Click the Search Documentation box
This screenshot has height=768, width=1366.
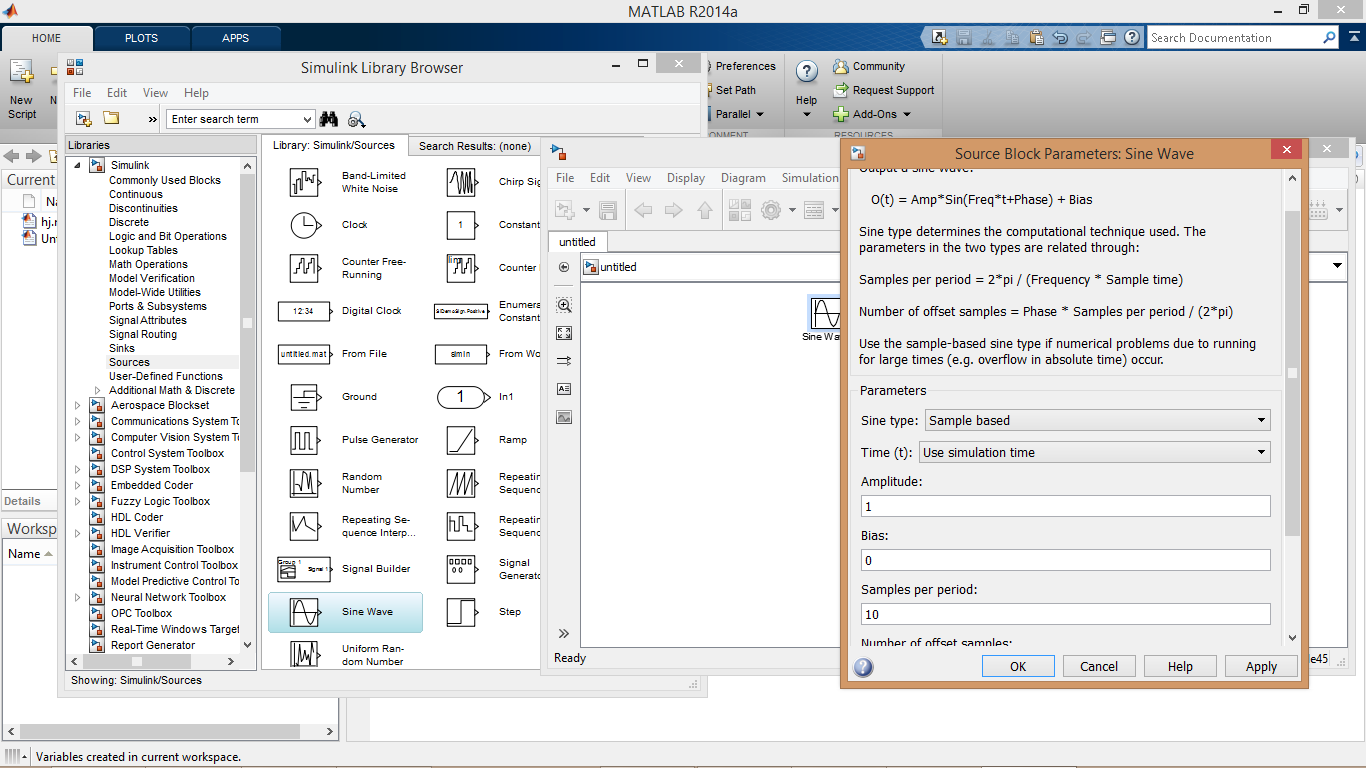(x=1242, y=38)
